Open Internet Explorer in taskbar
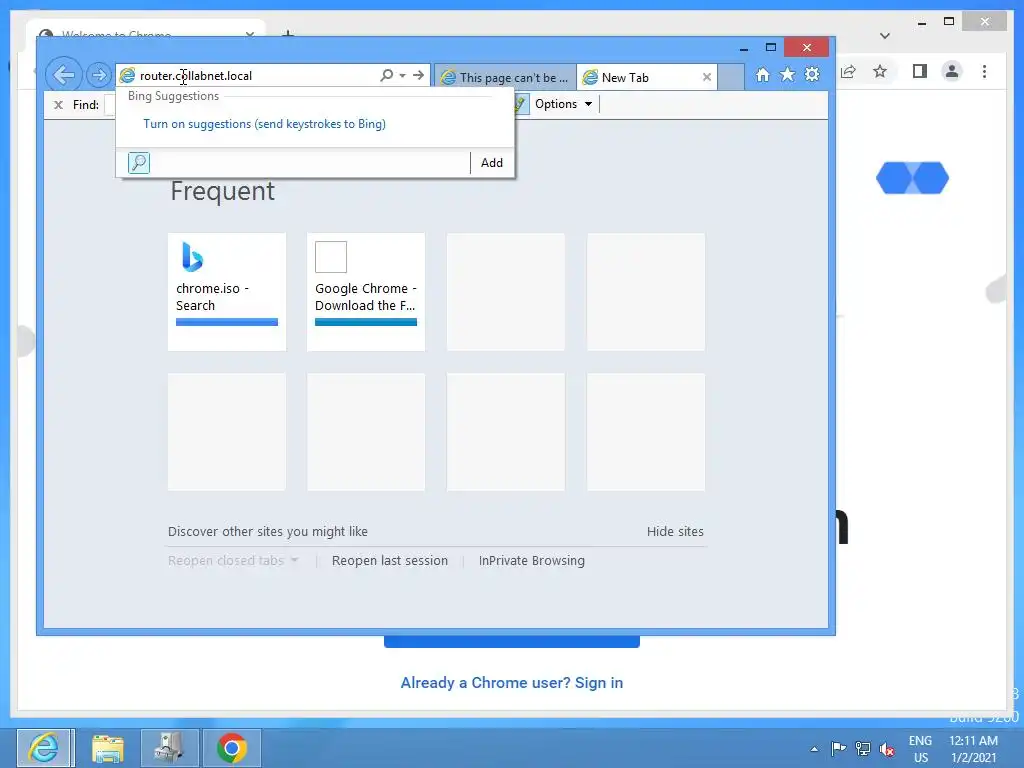The height and width of the screenshot is (768, 1024). [45, 748]
